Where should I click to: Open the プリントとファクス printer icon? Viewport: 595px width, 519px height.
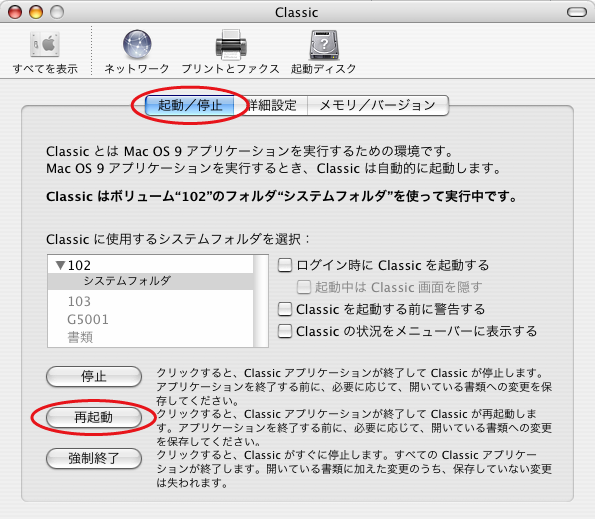(x=231, y=45)
